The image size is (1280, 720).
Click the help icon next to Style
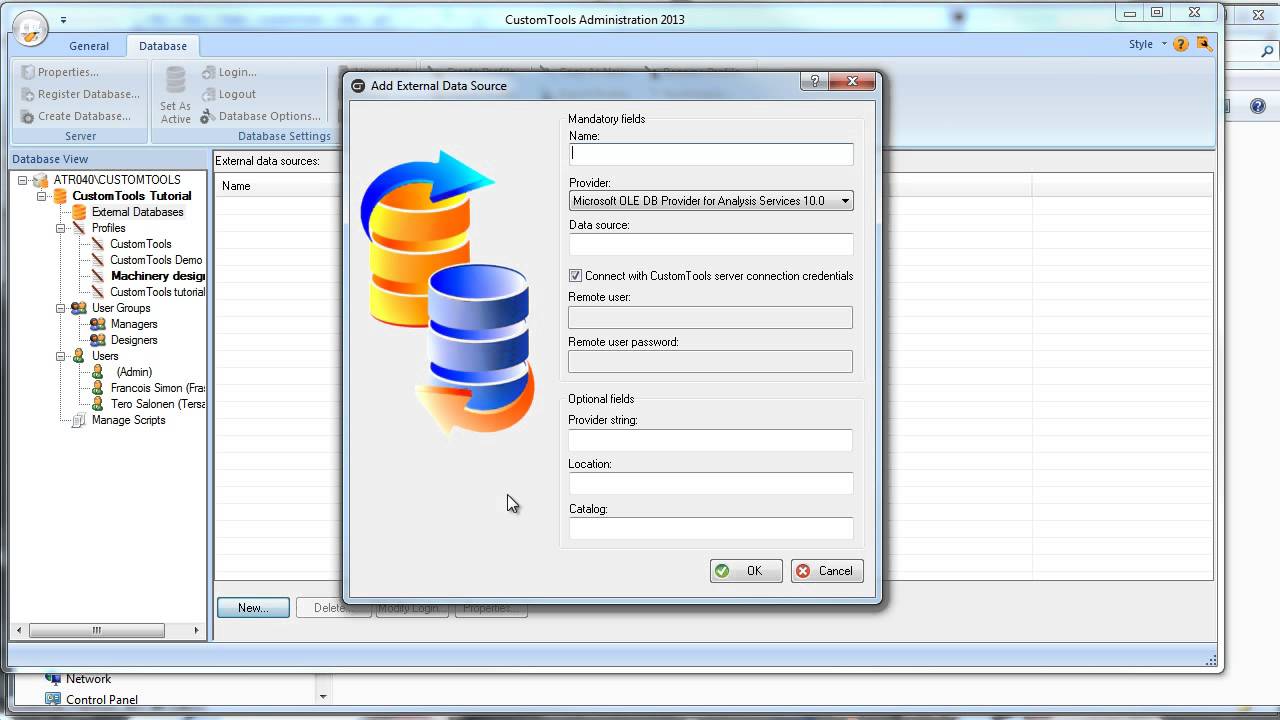point(1181,44)
